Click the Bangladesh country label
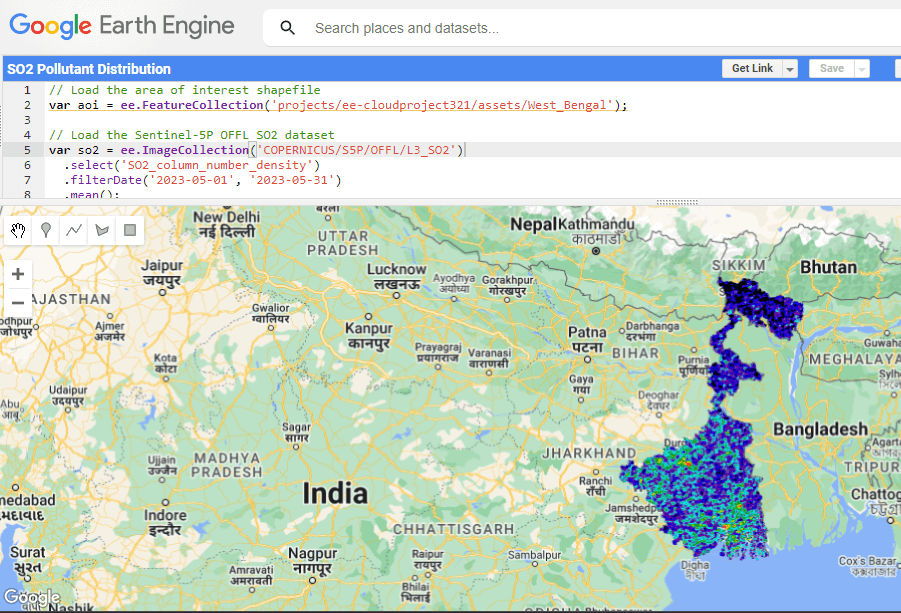Viewport: 901px width, 613px height. tap(820, 429)
